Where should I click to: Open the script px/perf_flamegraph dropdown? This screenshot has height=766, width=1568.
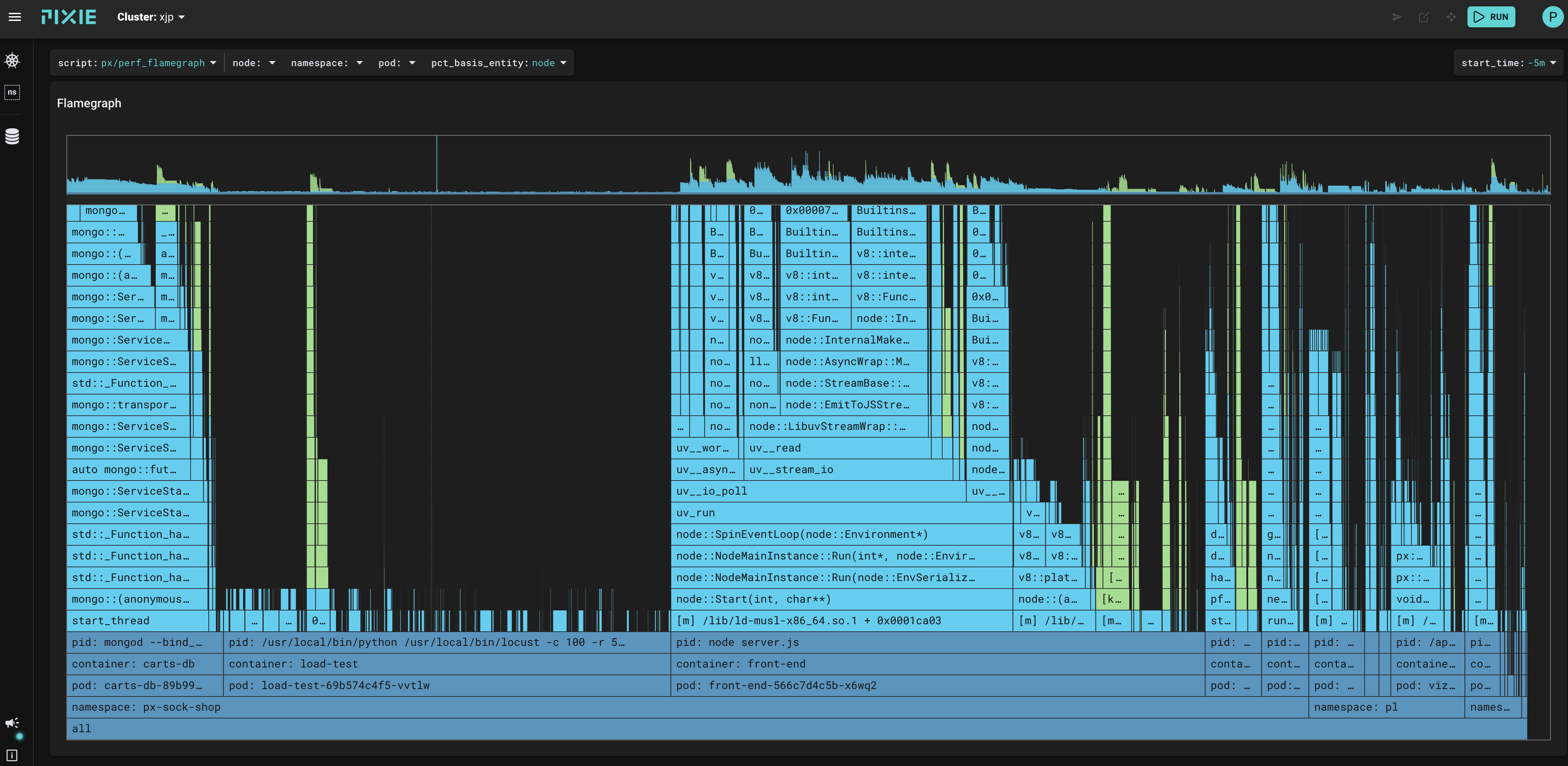tap(136, 63)
